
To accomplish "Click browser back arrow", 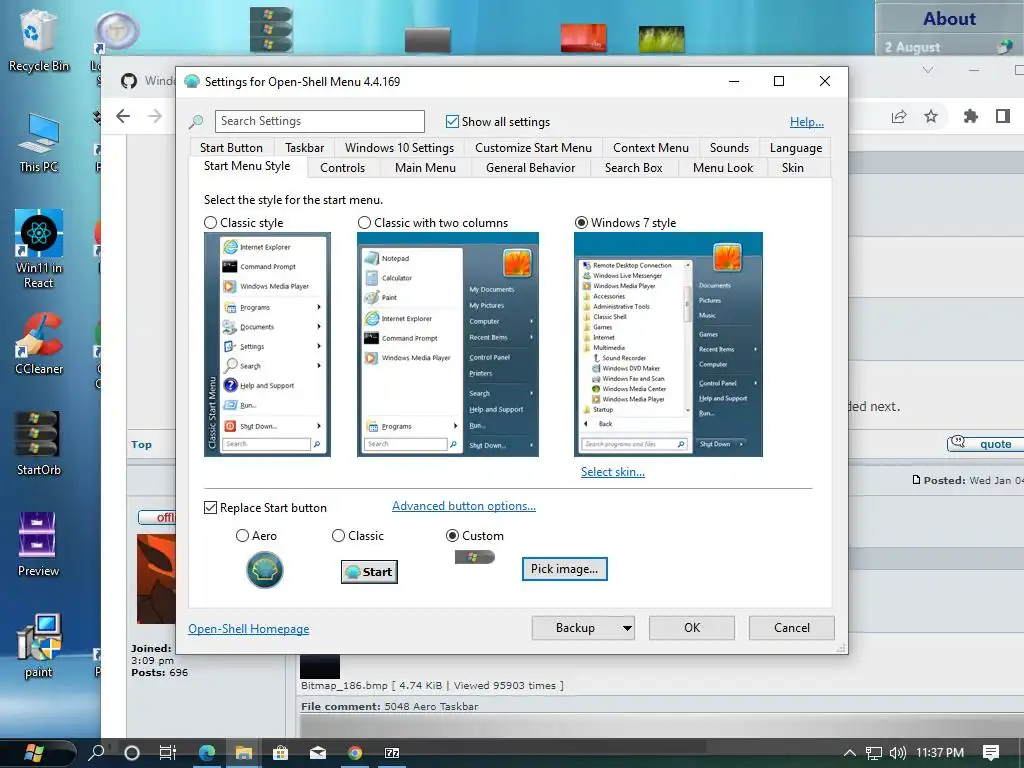I will (123, 116).
